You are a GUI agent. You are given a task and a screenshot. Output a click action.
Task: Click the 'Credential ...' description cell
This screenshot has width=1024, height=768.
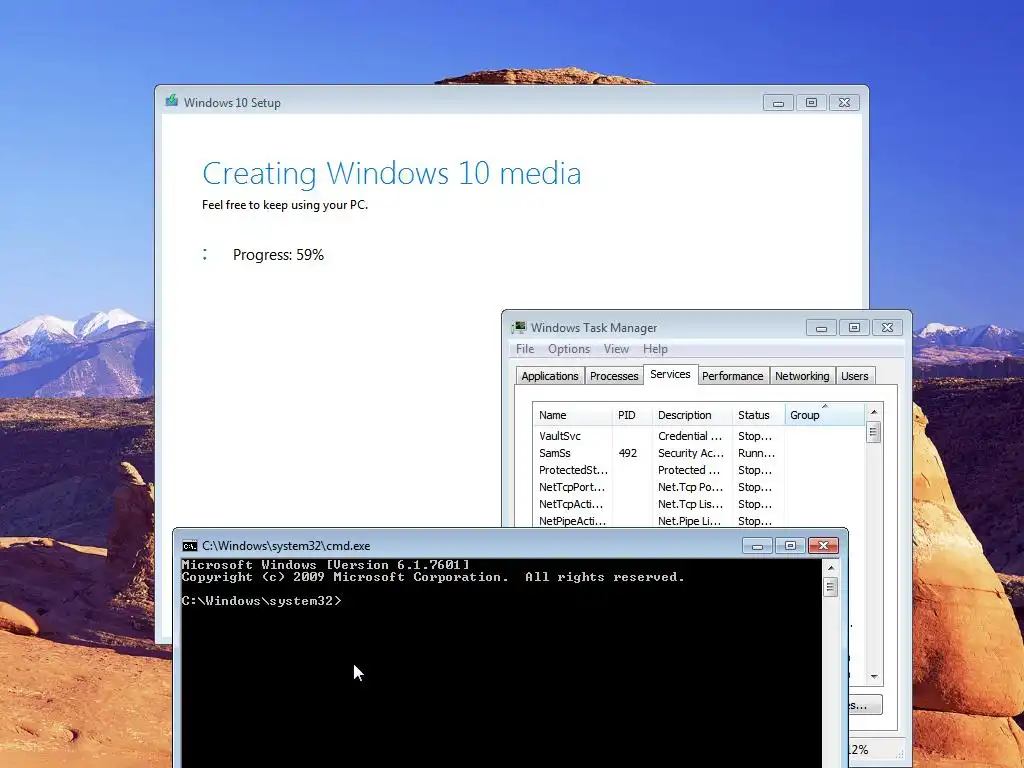point(690,436)
